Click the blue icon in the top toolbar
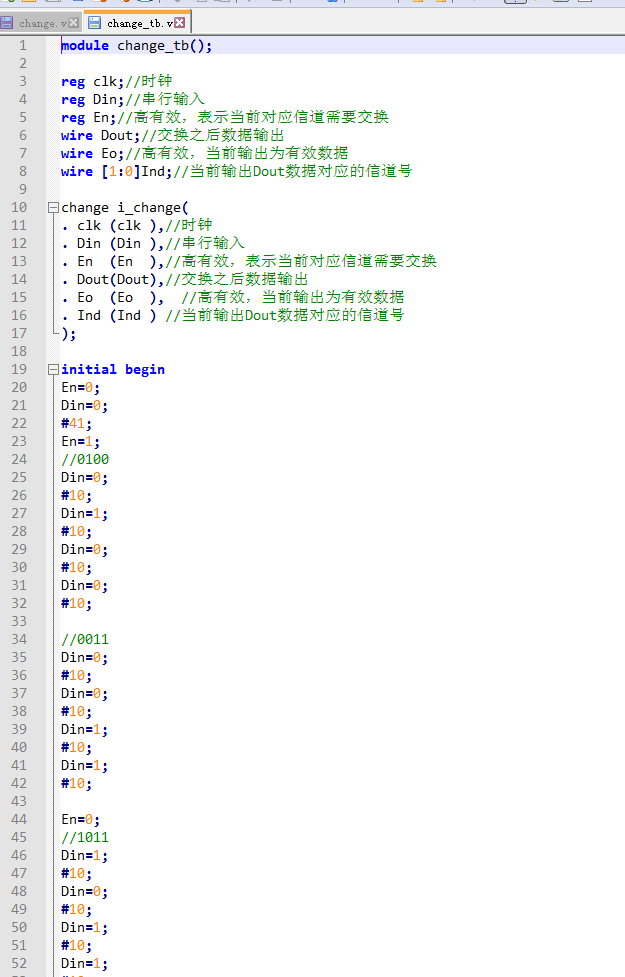 pyautogui.click(x=330, y=4)
